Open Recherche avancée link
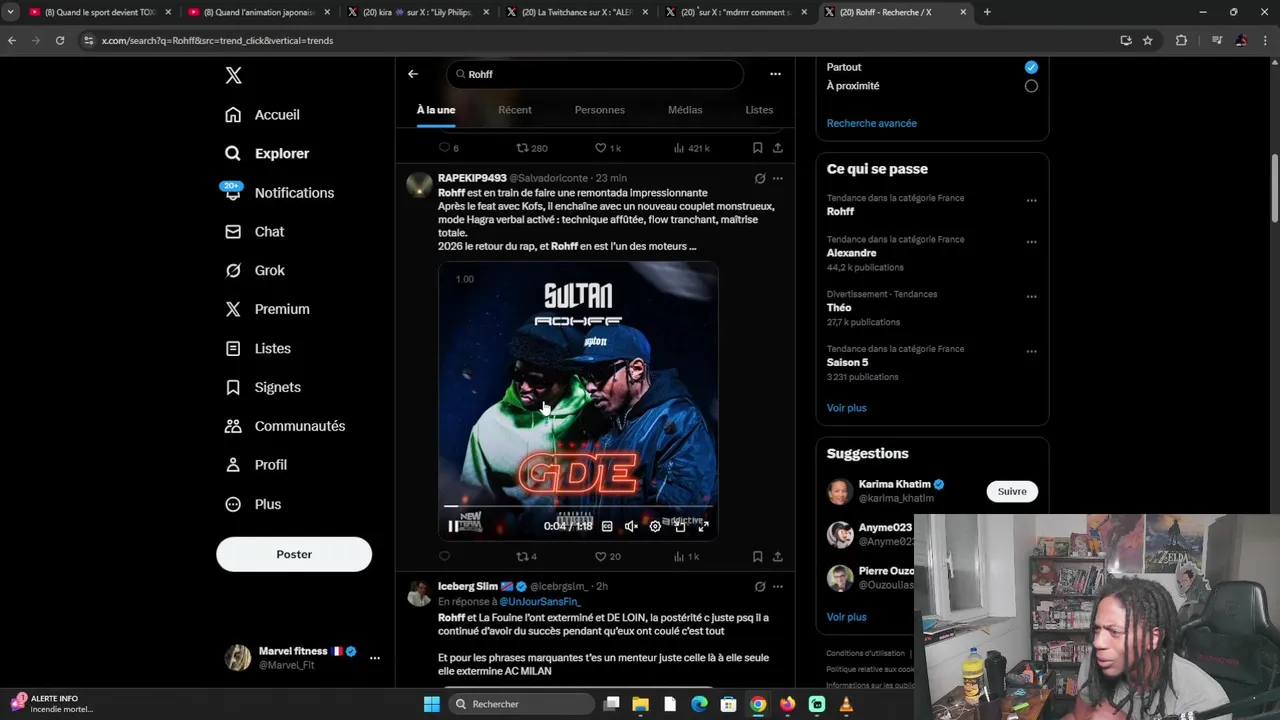 point(872,123)
